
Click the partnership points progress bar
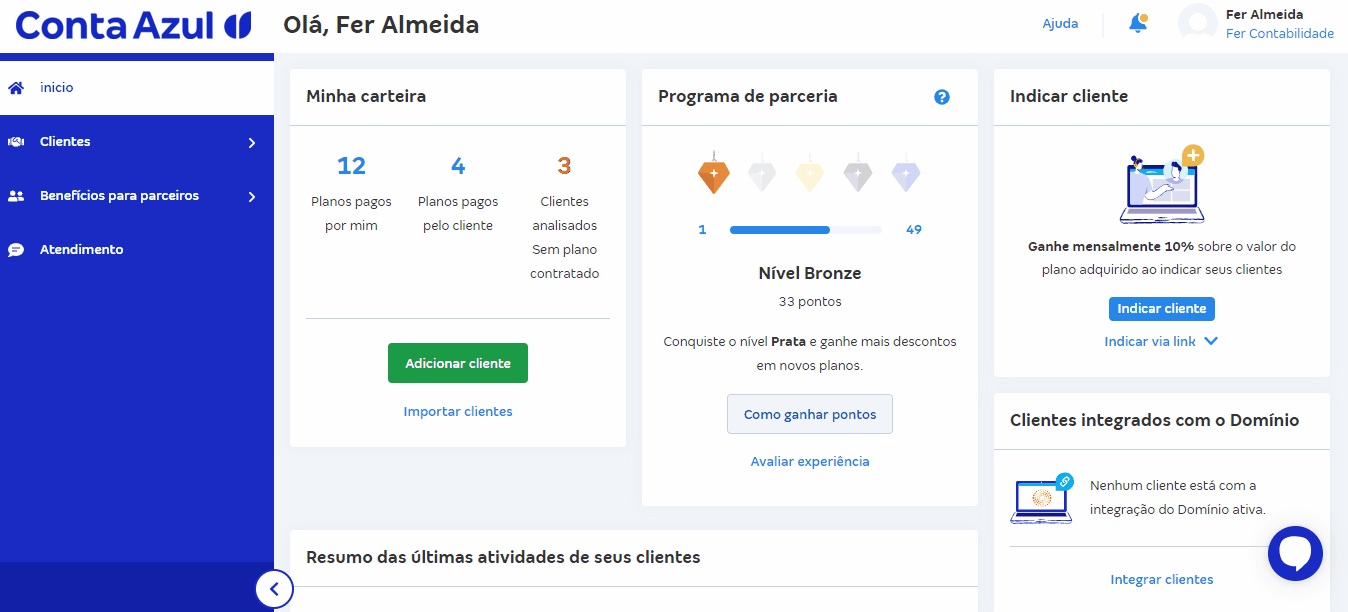tap(806, 230)
